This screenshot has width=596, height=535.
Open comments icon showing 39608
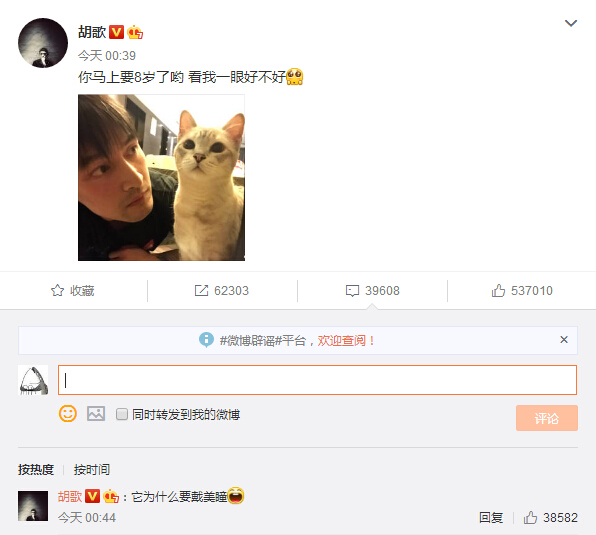[x=352, y=291]
